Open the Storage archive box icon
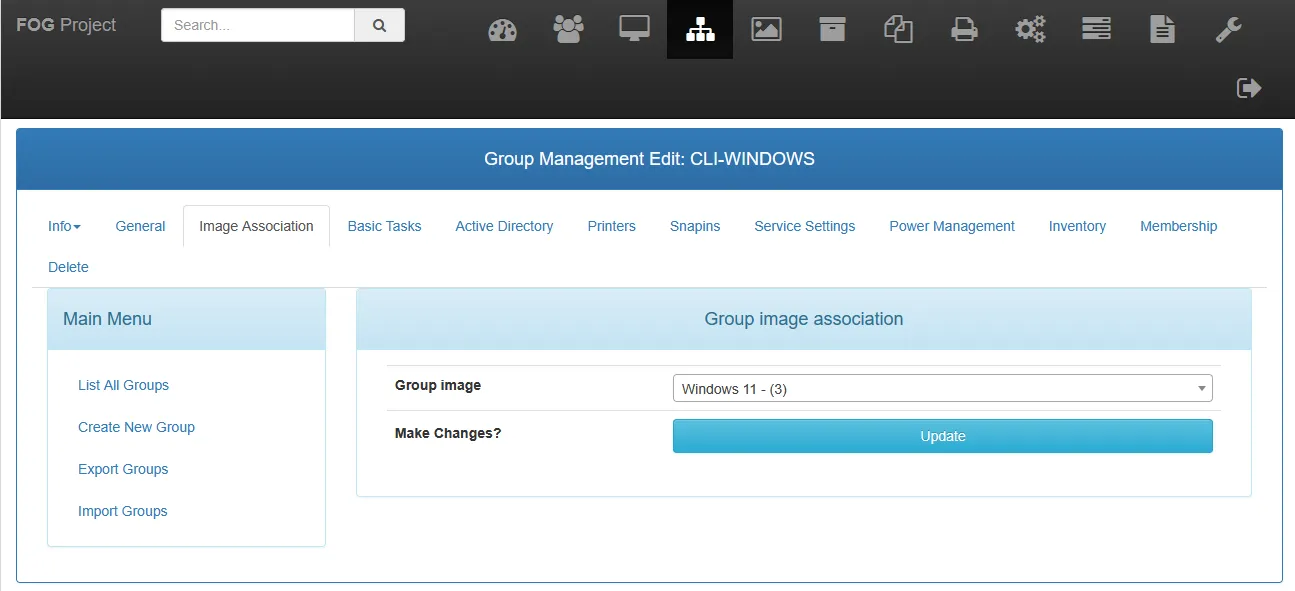Viewport: 1295px width, 591px height. (832, 30)
